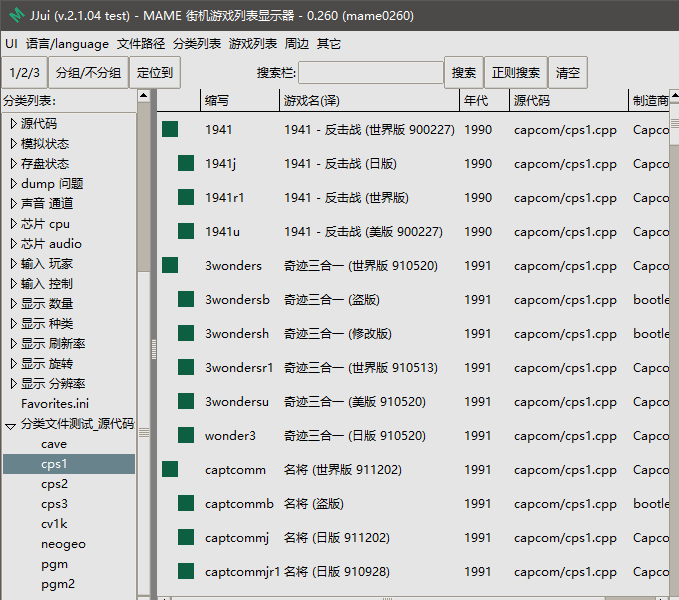Image resolution: width=679 pixels, height=600 pixels.
Task: Select the cave category item
Action: pos(54,444)
